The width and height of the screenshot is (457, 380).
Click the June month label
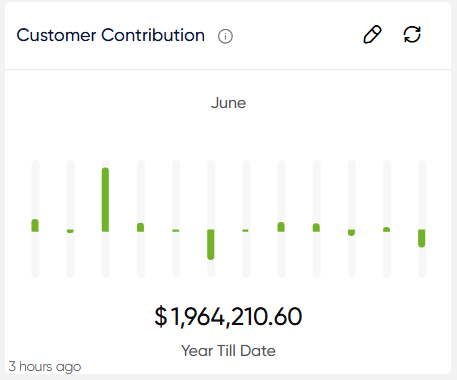[x=228, y=103]
